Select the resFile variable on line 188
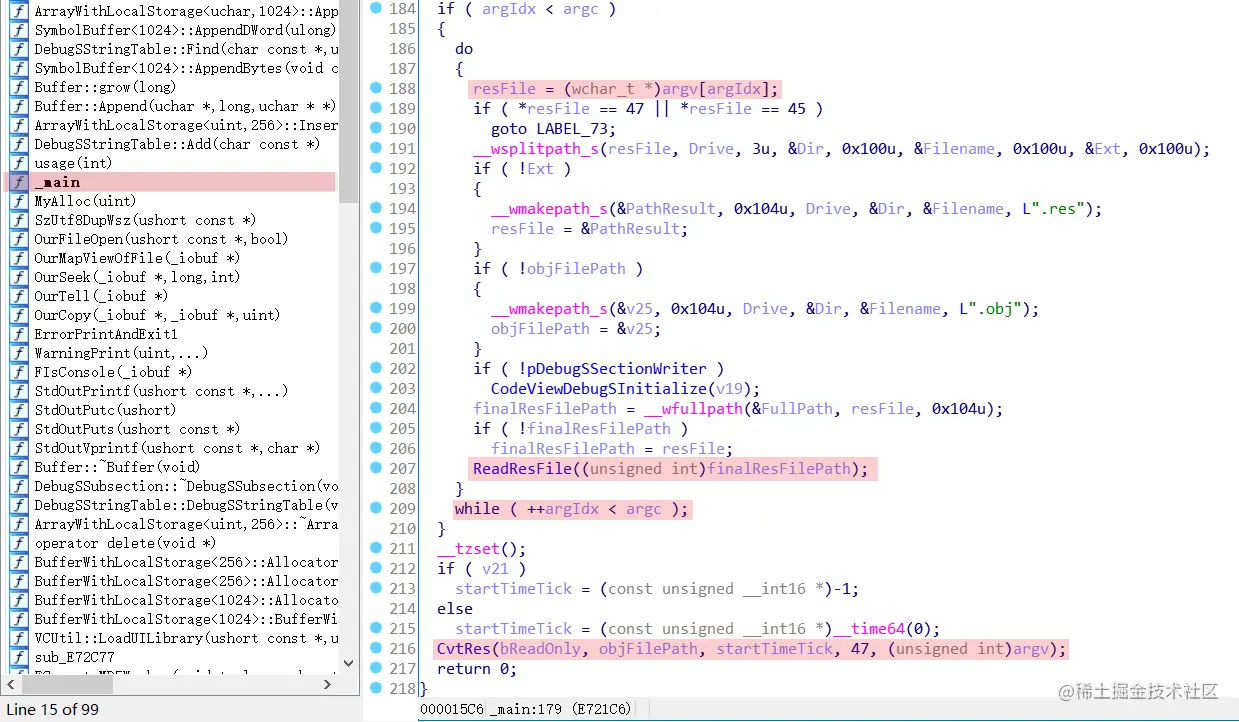 [504, 88]
